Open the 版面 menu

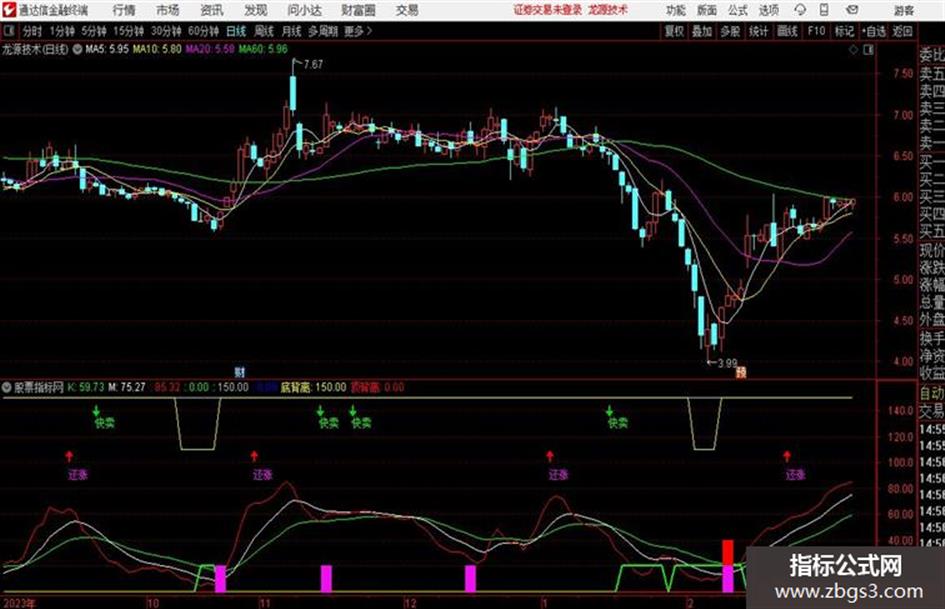coord(707,10)
